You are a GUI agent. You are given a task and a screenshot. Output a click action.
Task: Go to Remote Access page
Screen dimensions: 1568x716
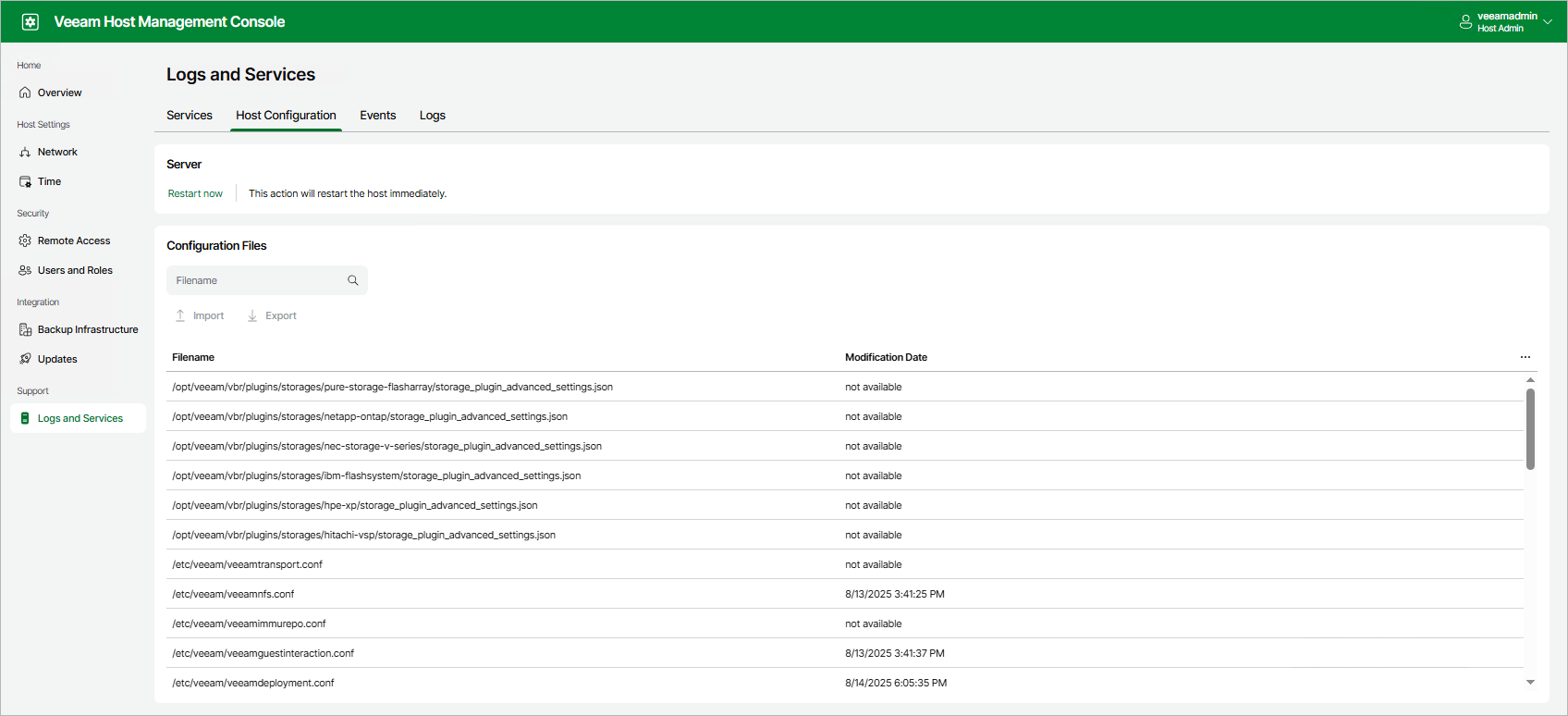pyautogui.click(x=74, y=241)
